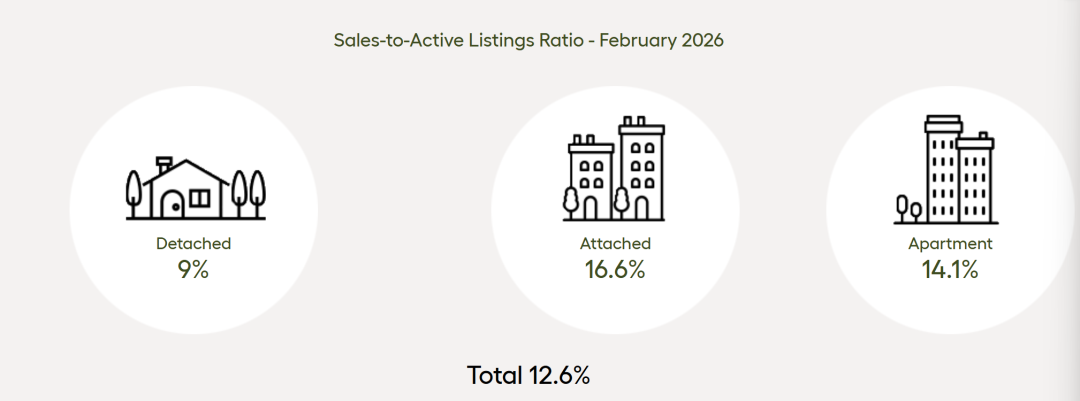
Task: Select the Attached label
Action: [x=615, y=243]
